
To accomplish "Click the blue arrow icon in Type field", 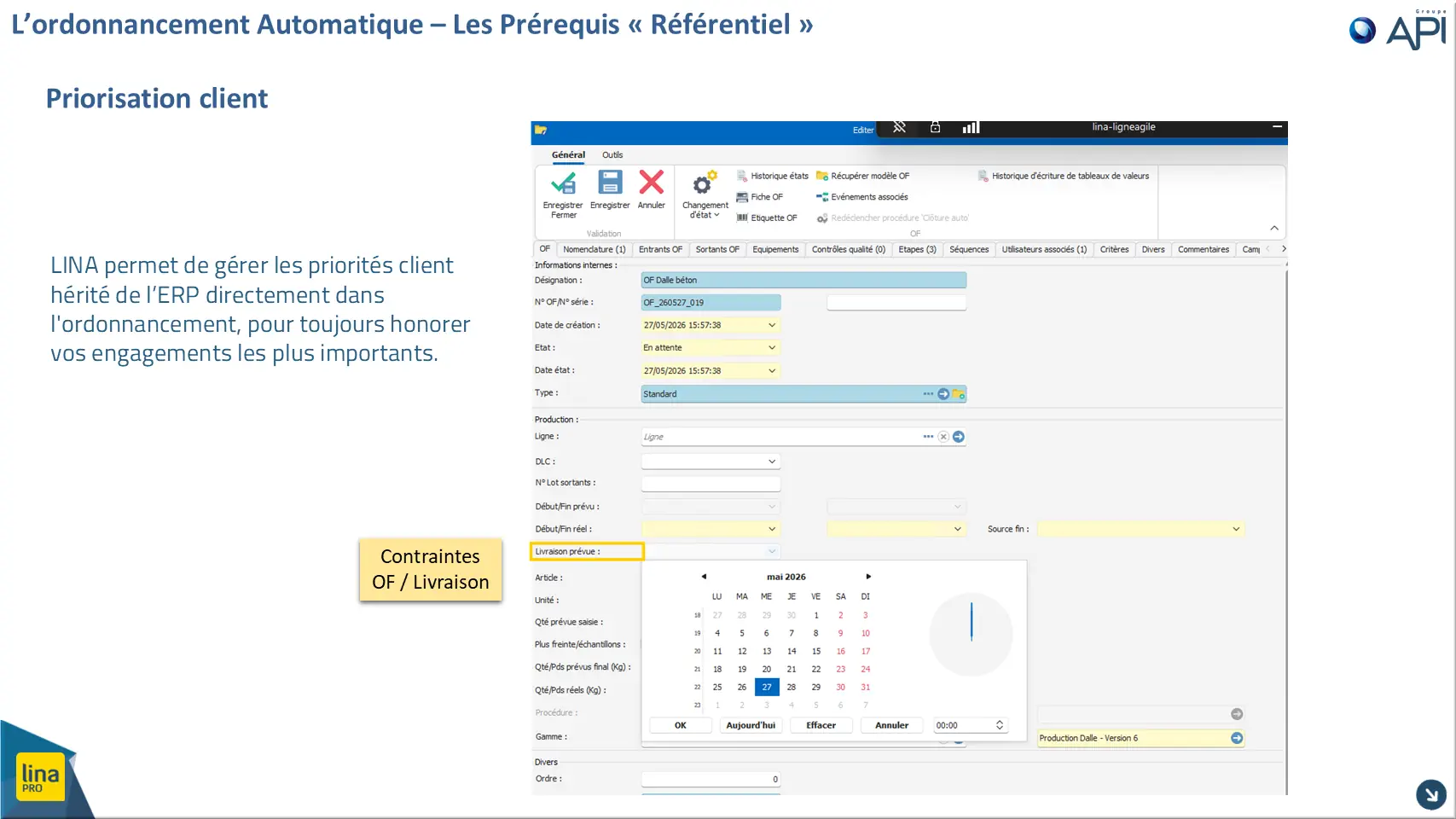I will [943, 394].
